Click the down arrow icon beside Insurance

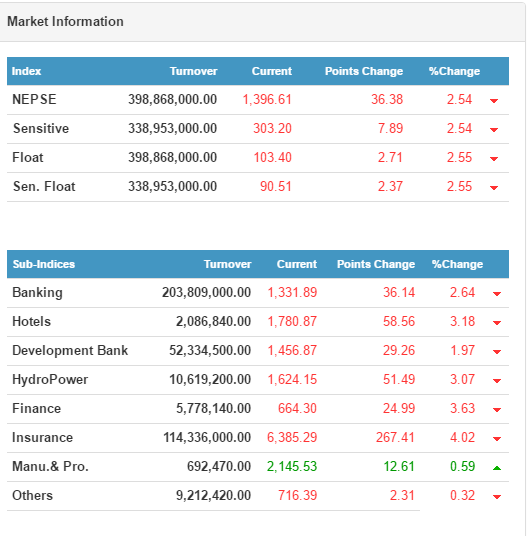[x=497, y=439]
